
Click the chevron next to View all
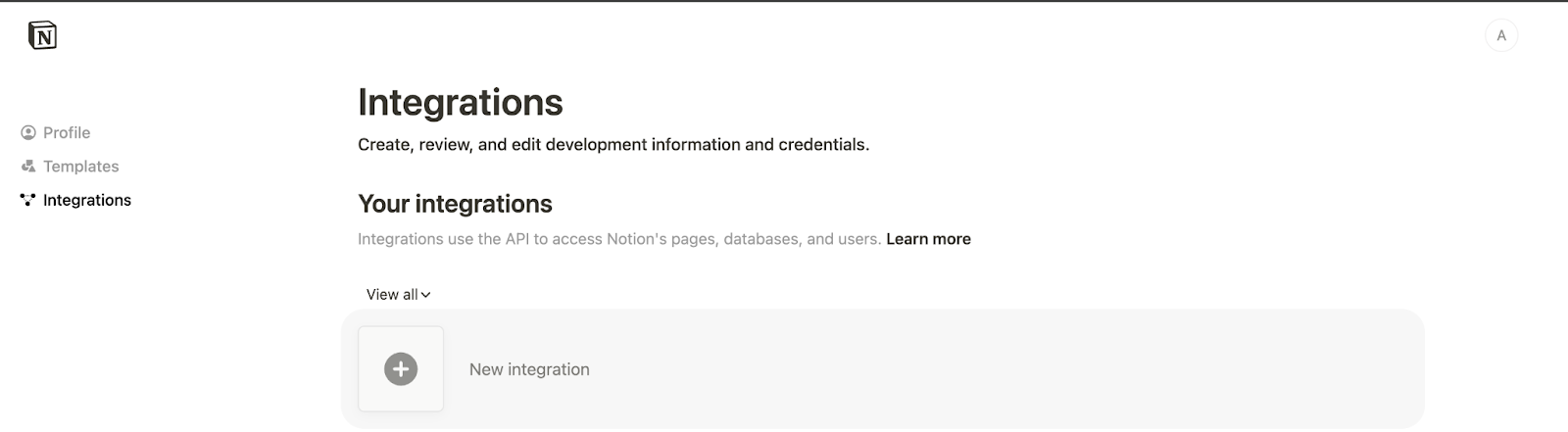[426, 295]
